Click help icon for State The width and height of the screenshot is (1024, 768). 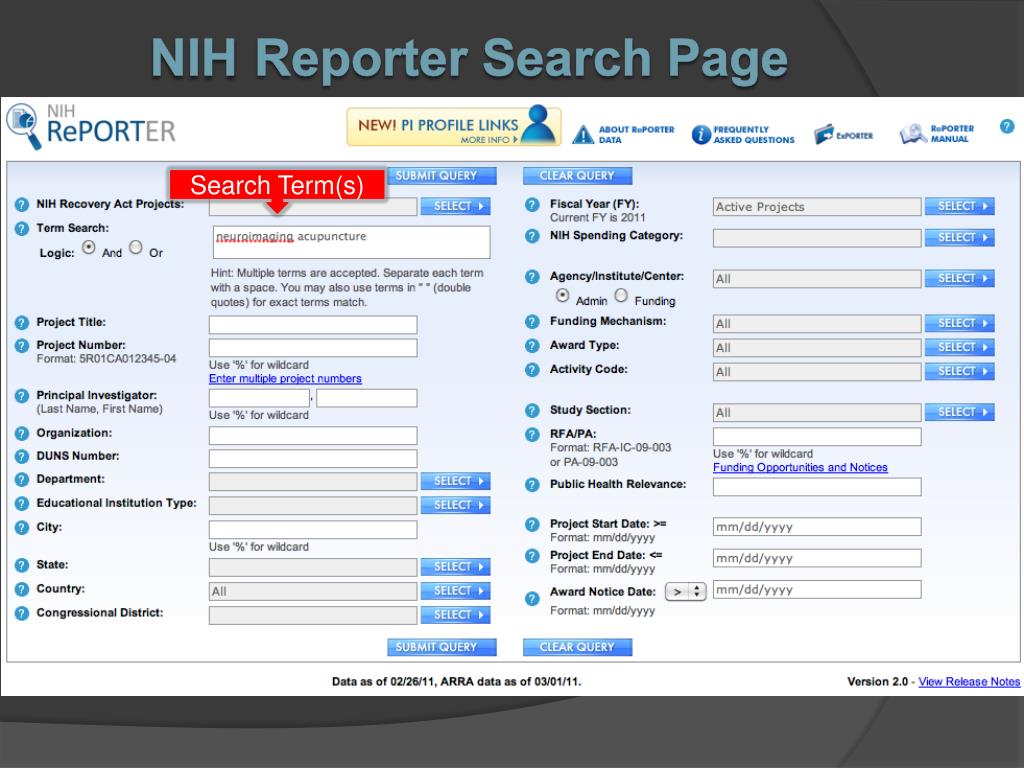(22, 566)
